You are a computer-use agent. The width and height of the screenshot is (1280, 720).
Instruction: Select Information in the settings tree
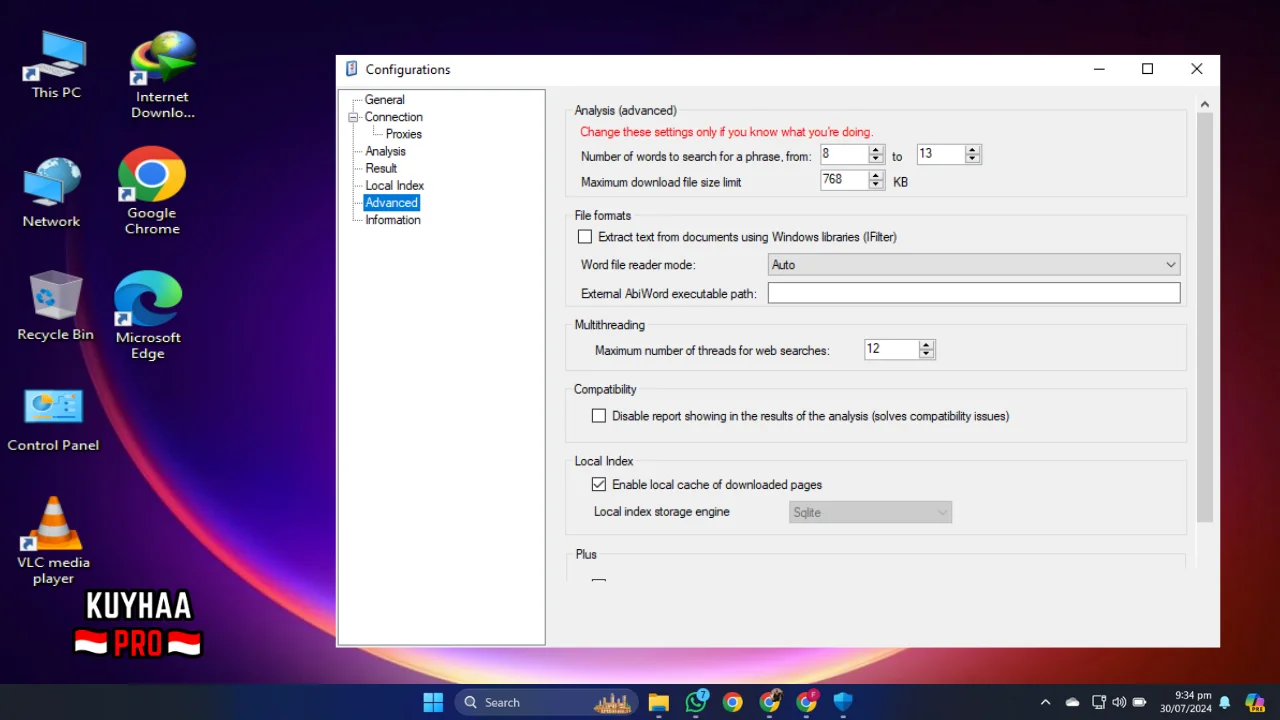393,220
